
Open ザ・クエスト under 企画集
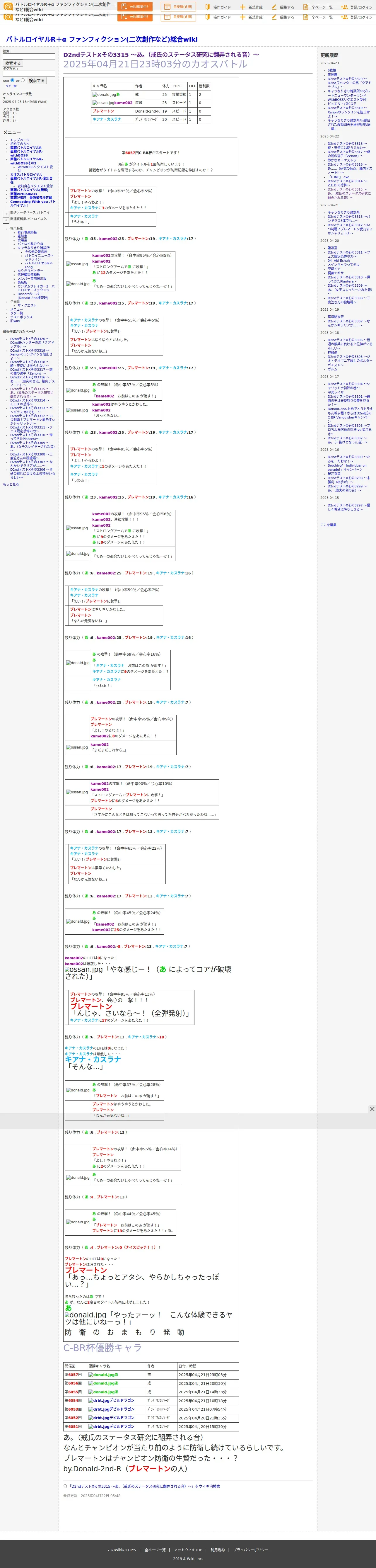tap(27, 306)
